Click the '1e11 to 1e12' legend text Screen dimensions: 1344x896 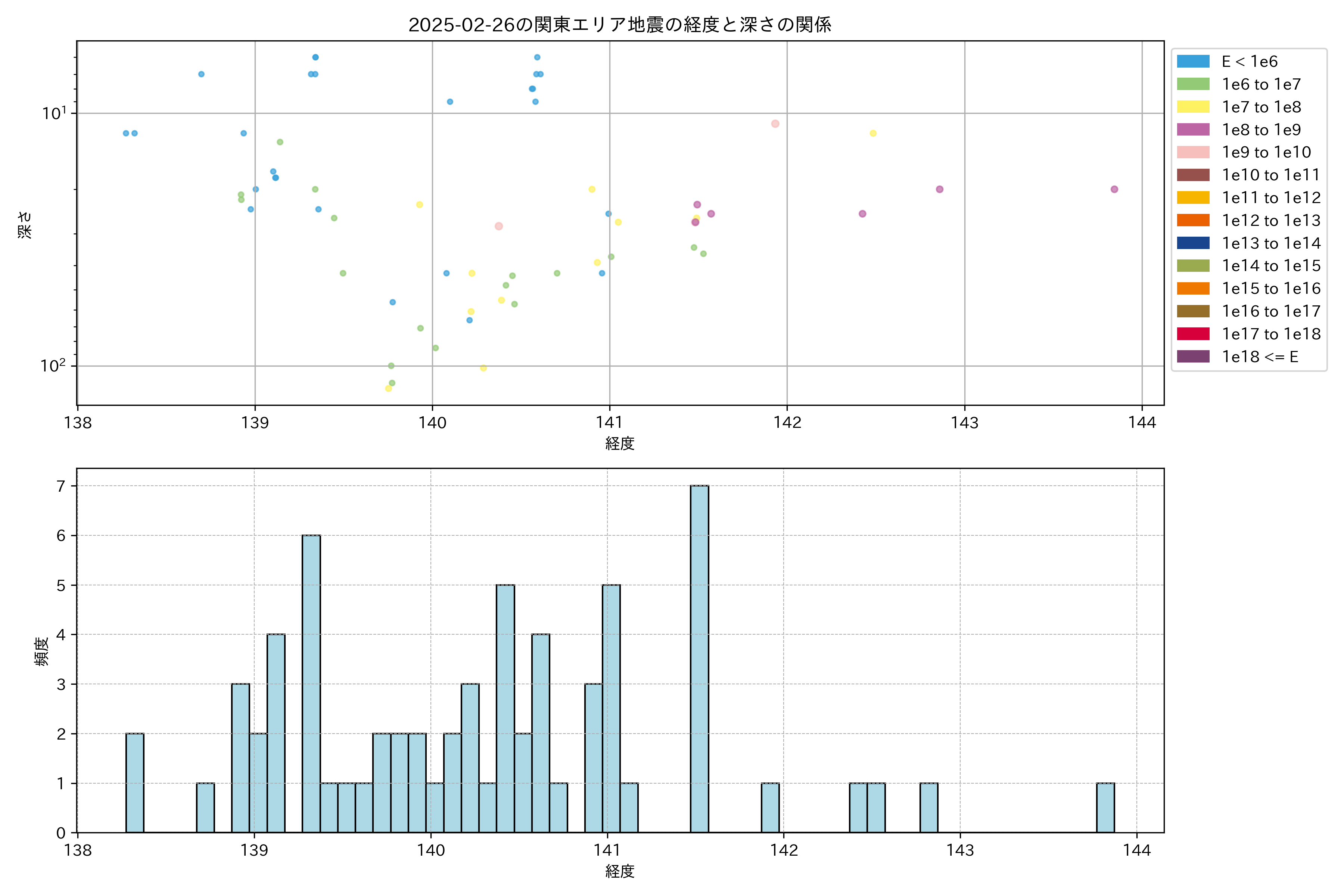[x=1271, y=198]
